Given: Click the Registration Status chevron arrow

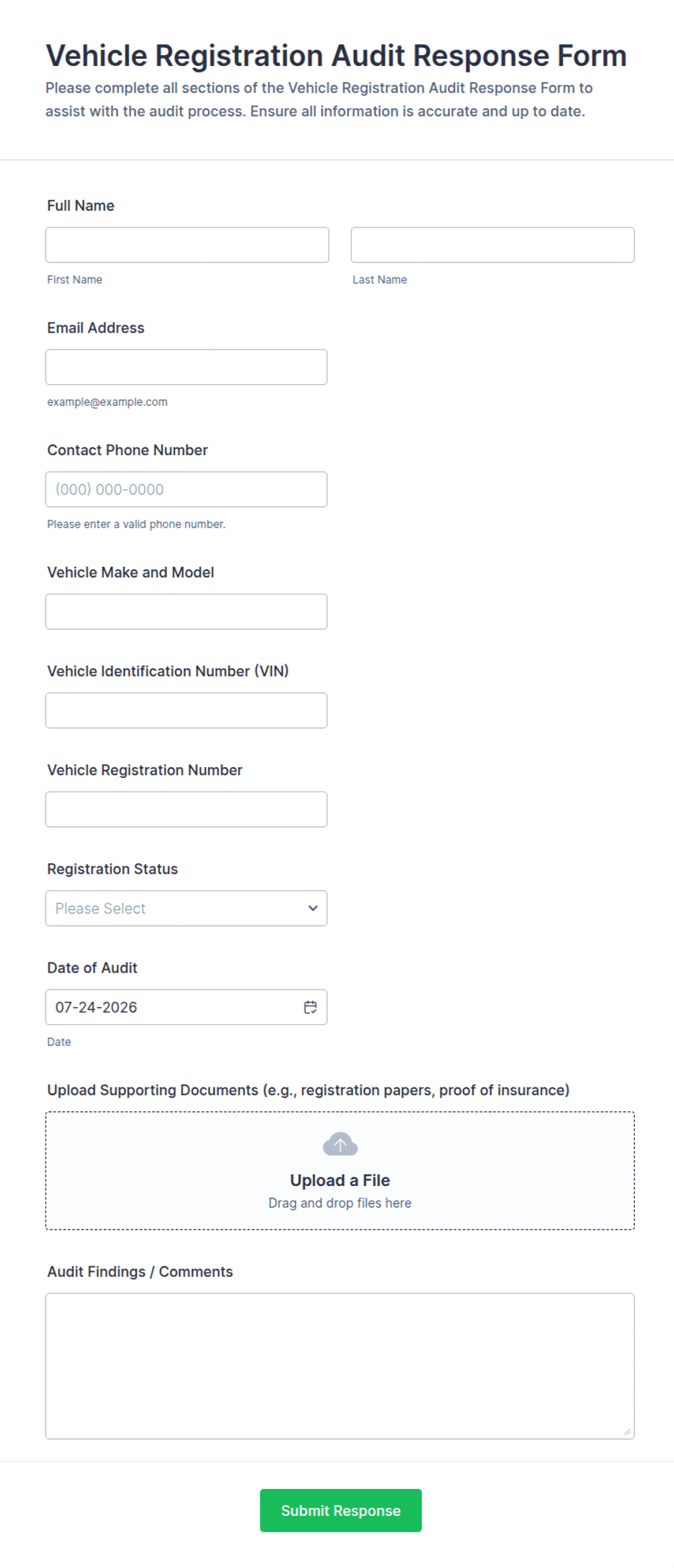Looking at the screenshot, I should pos(313,908).
